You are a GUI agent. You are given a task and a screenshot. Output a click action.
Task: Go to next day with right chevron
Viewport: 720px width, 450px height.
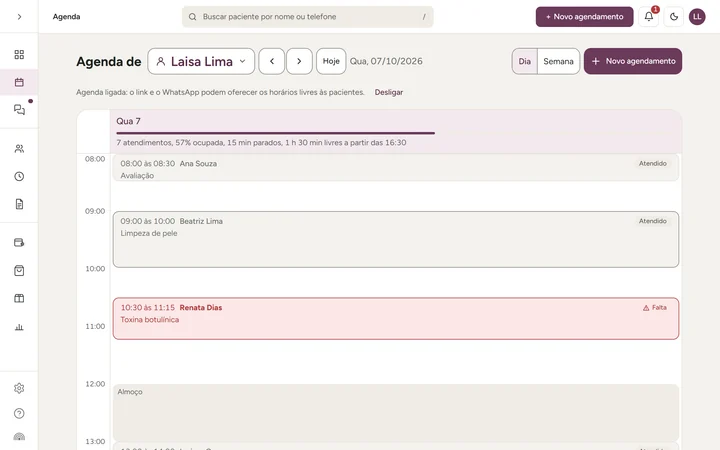tap(299, 61)
